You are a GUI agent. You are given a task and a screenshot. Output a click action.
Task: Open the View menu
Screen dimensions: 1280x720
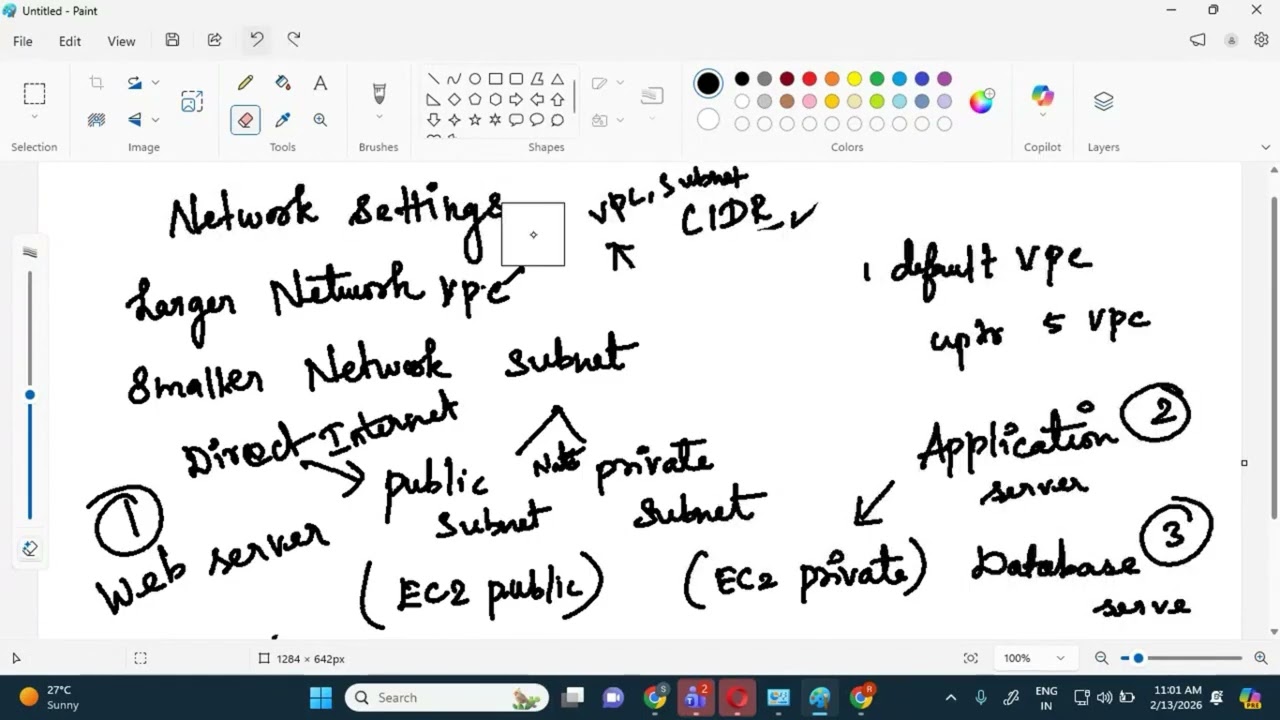(121, 41)
